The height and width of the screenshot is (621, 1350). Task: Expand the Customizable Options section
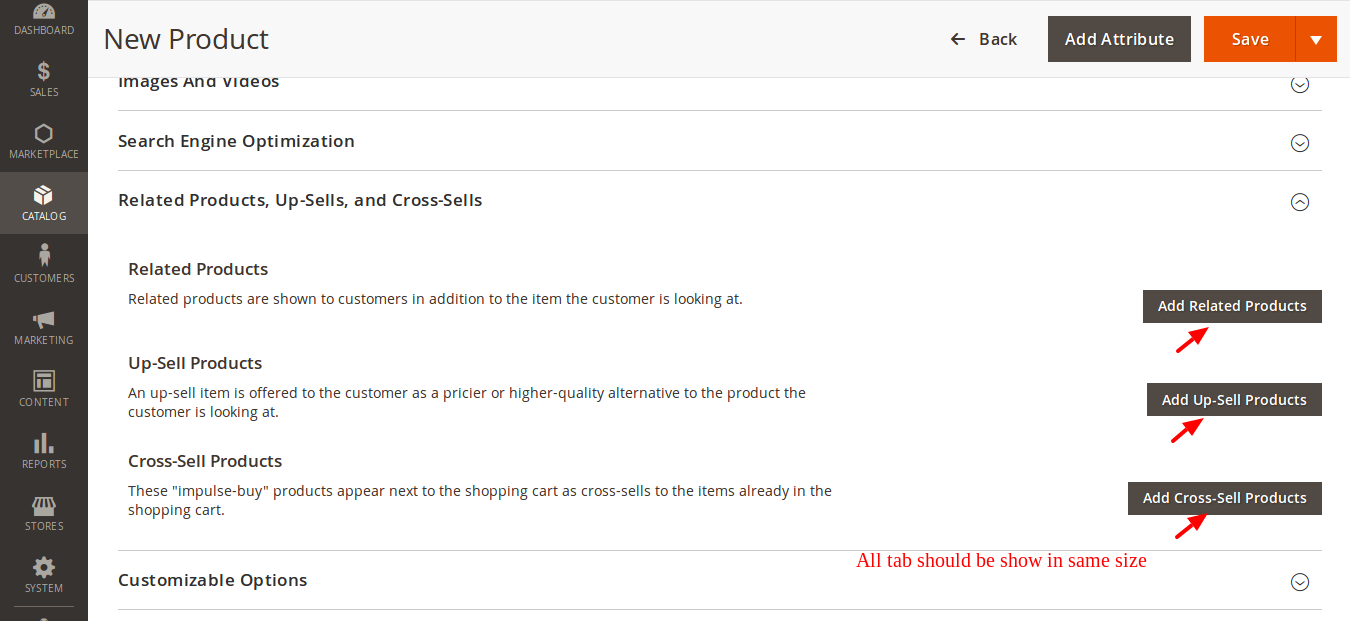pyautogui.click(x=1300, y=581)
